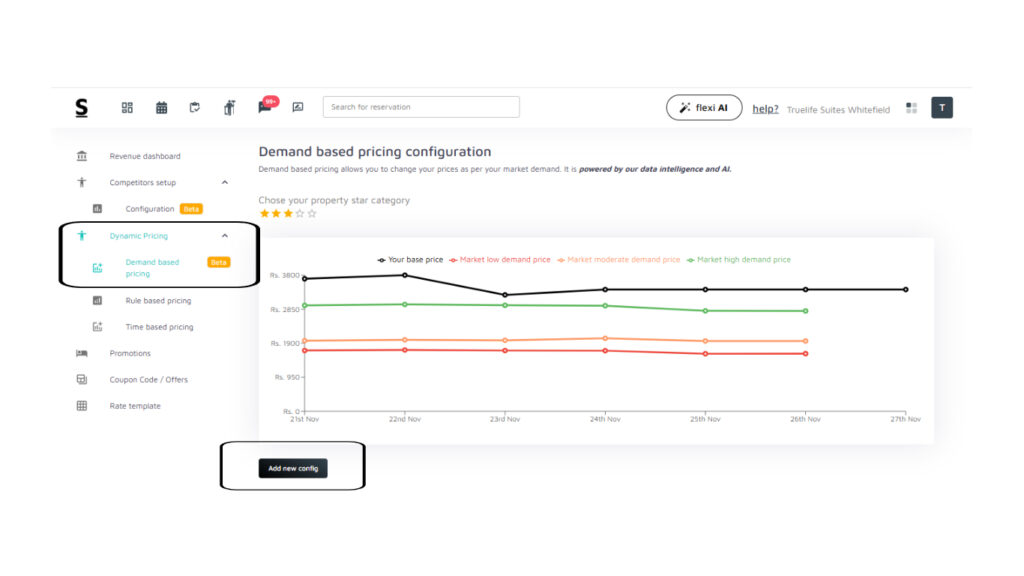1024x576 pixels.
Task: Click the checked calendar task icon
Action: pyautogui.click(x=195, y=107)
